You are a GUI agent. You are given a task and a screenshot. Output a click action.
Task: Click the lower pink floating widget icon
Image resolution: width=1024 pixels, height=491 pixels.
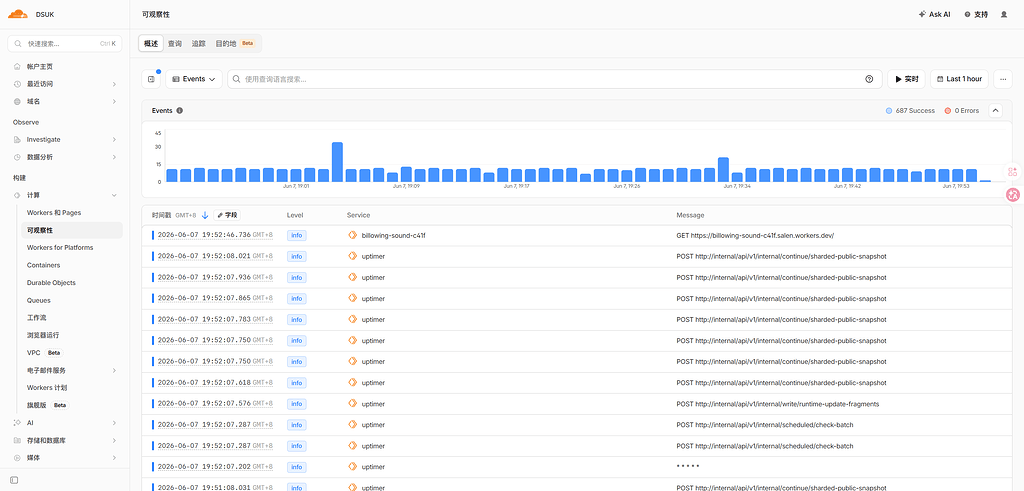[x=1013, y=195]
